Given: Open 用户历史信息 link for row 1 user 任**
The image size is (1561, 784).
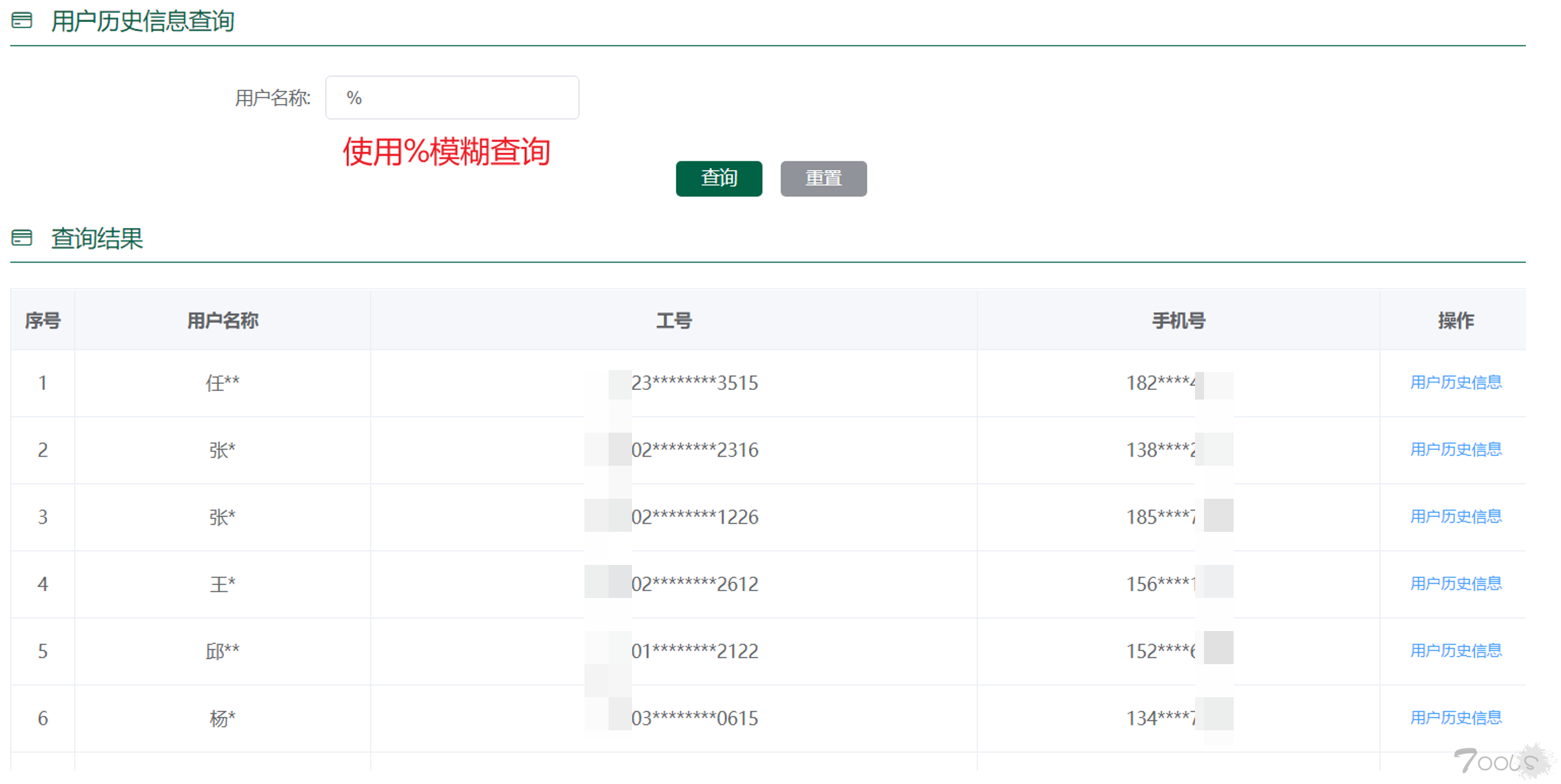Looking at the screenshot, I should click(x=1456, y=383).
